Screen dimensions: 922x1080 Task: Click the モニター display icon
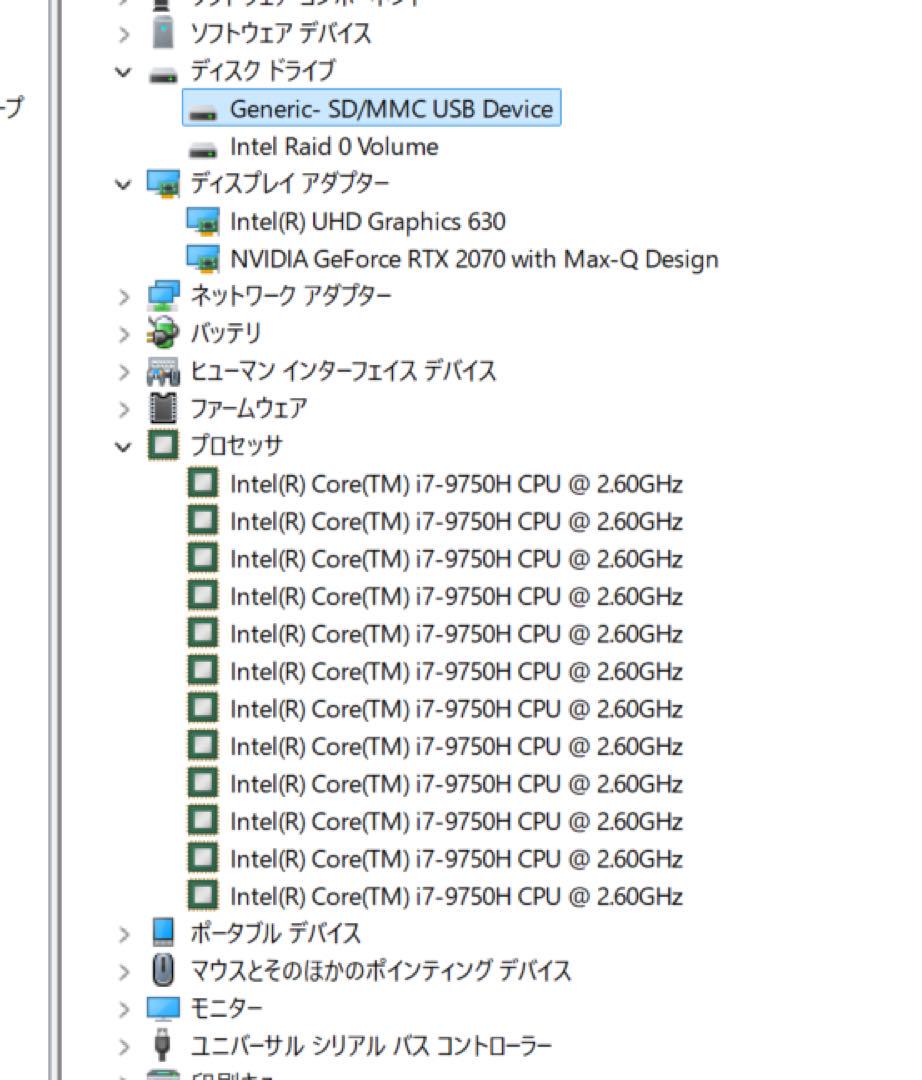pyautogui.click(x=163, y=1009)
